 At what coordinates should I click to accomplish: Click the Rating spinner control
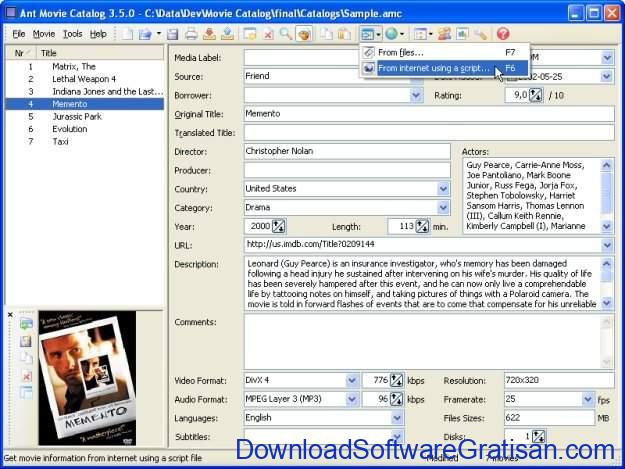coord(535,96)
